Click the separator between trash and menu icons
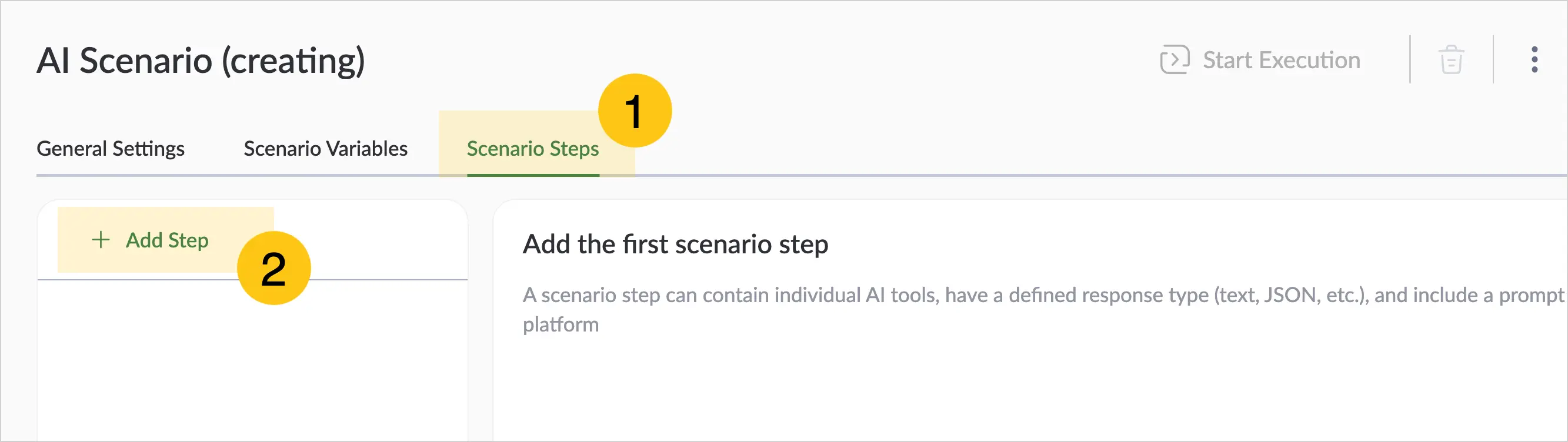 point(1493,59)
